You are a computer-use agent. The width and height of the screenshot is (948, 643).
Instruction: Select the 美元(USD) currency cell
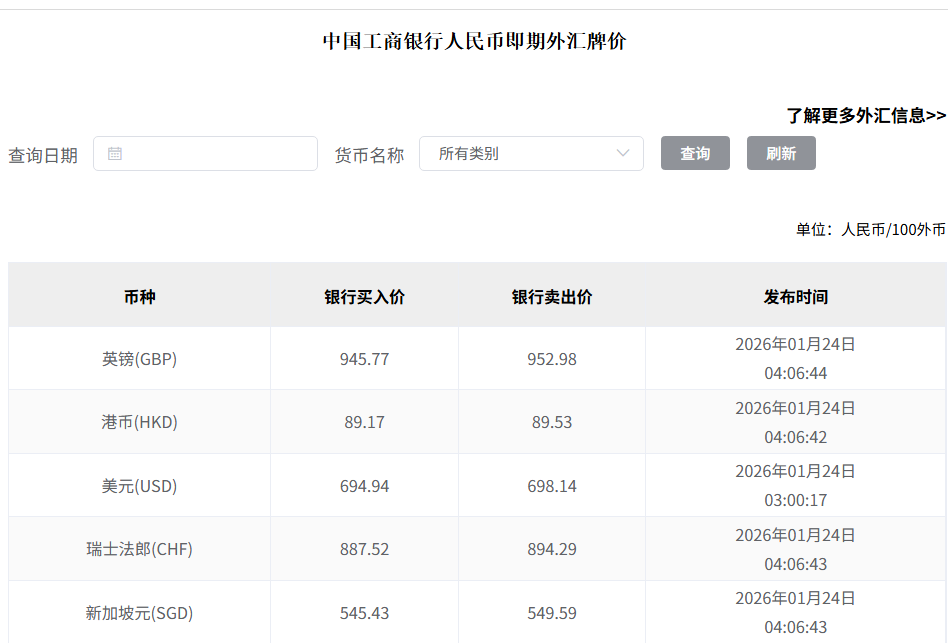pos(140,486)
